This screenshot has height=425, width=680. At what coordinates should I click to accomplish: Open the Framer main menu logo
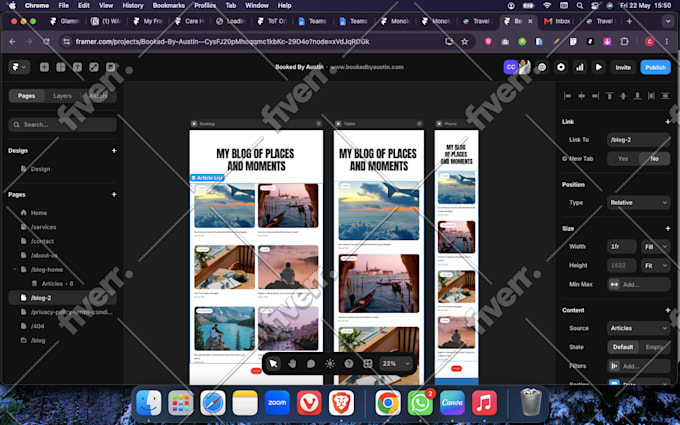tap(19, 67)
